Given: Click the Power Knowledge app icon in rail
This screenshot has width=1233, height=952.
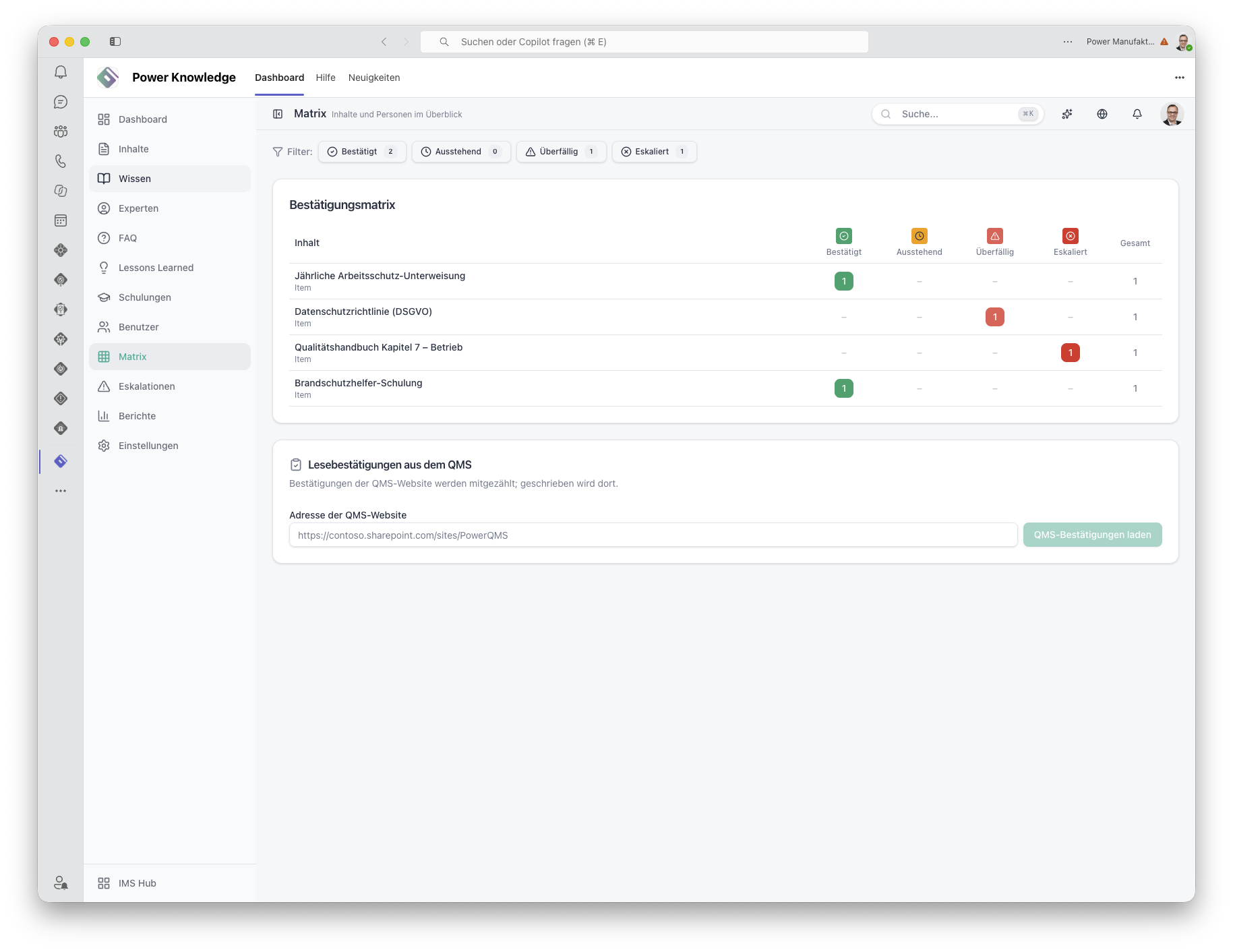Looking at the screenshot, I should pyautogui.click(x=61, y=461).
